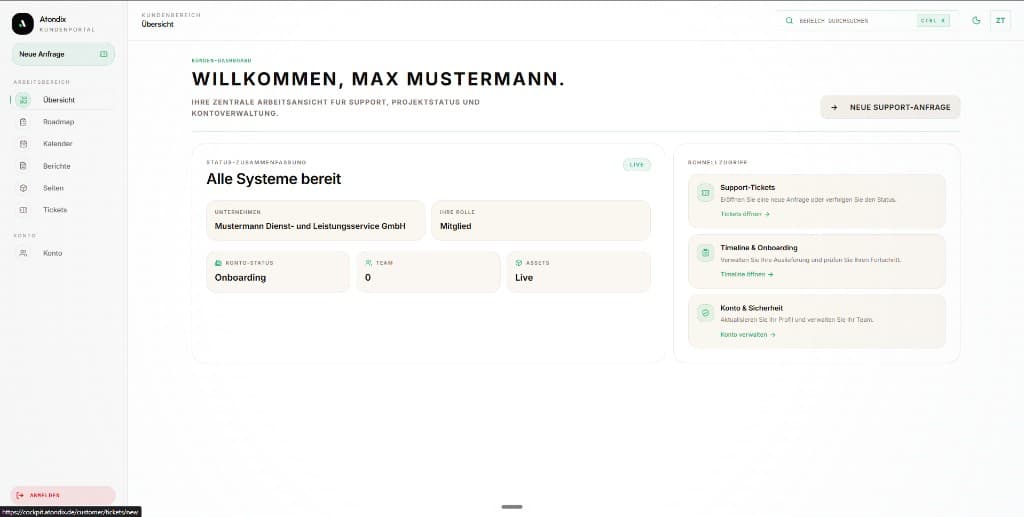The height and width of the screenshot is (517, 1024).
Task: Click the Atondix logo icon
Action: [x=22, y=24]
